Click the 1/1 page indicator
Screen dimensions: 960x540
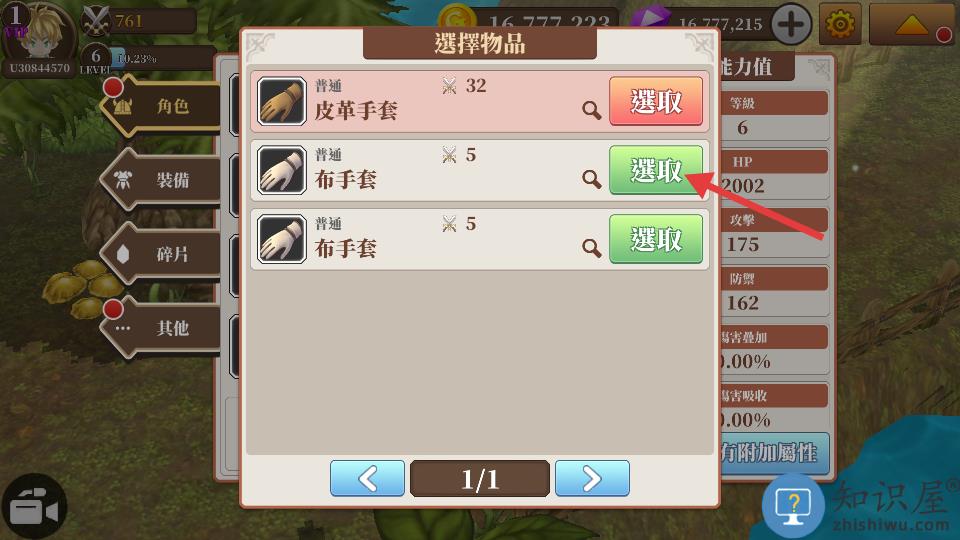pos(480,479)
